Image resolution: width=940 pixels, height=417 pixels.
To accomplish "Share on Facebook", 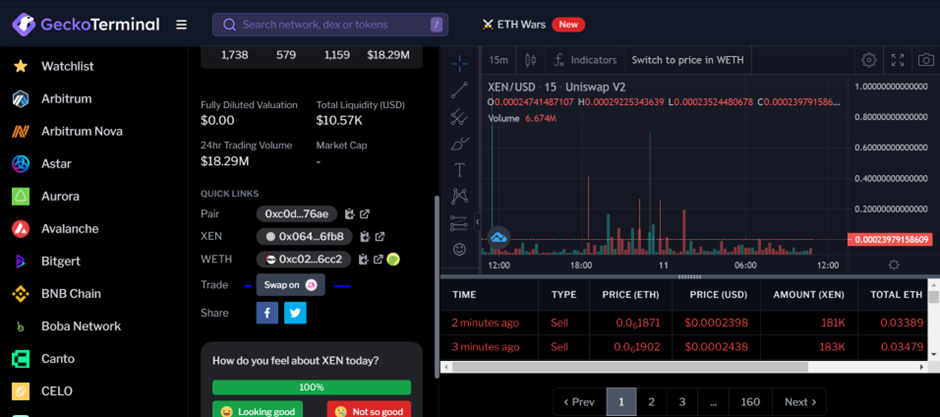I will [x=267, y=313].
